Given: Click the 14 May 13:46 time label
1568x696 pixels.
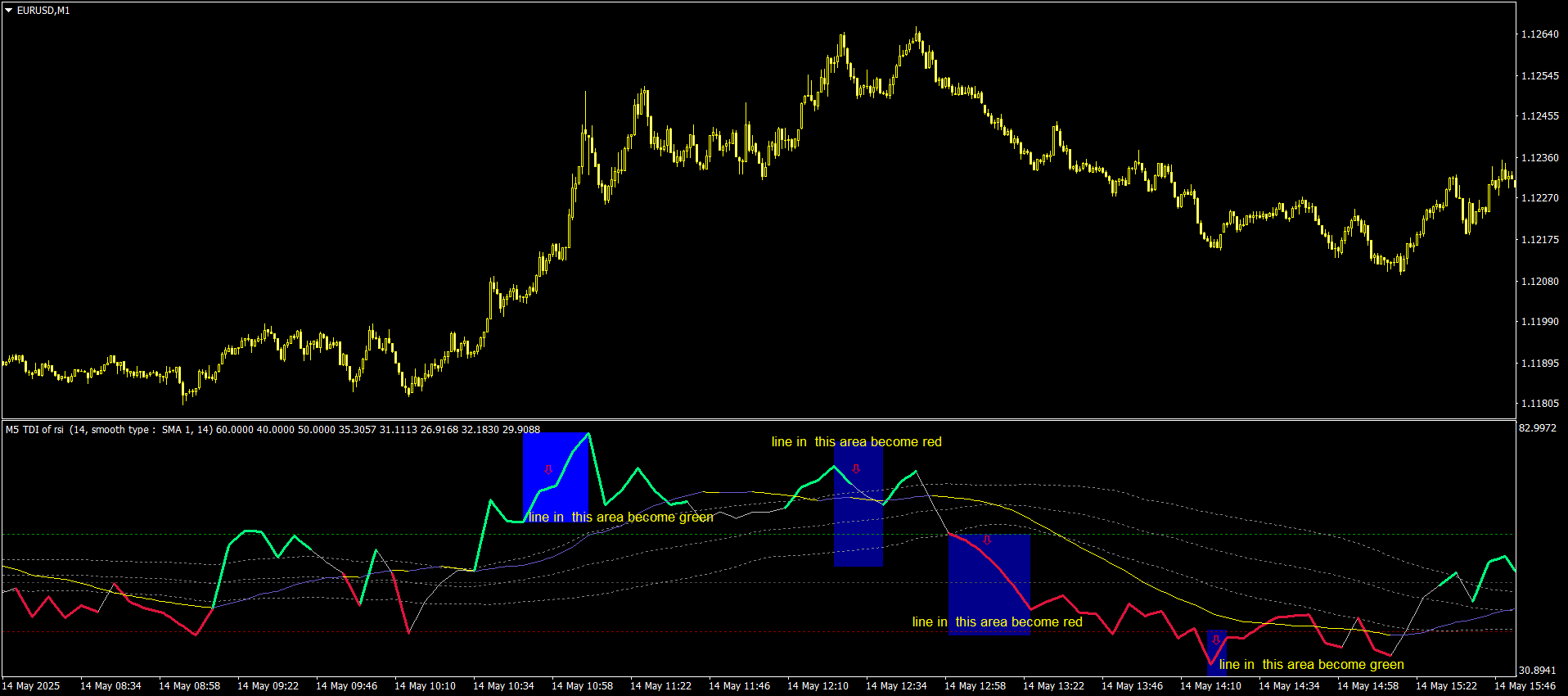Looking at the screenshot, I should click(1132, 686).
